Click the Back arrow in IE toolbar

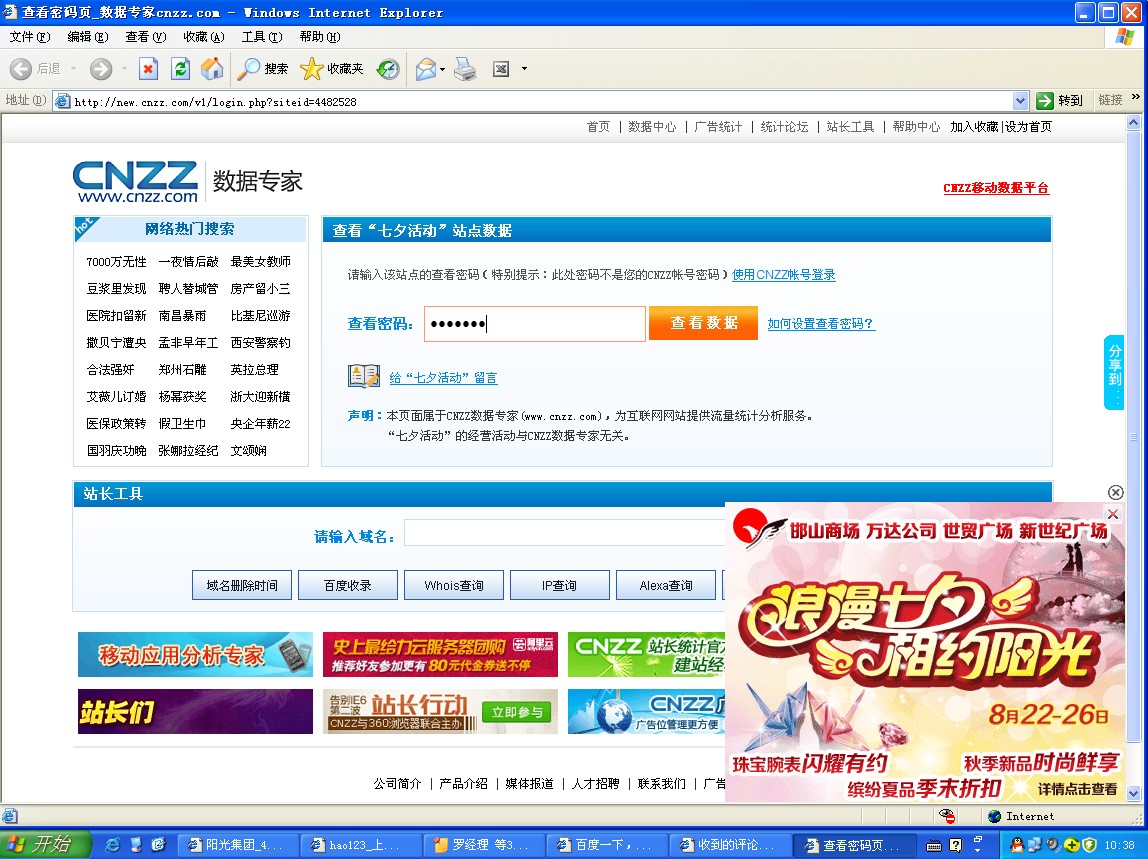pyautogui.click(x=20, y=69)
